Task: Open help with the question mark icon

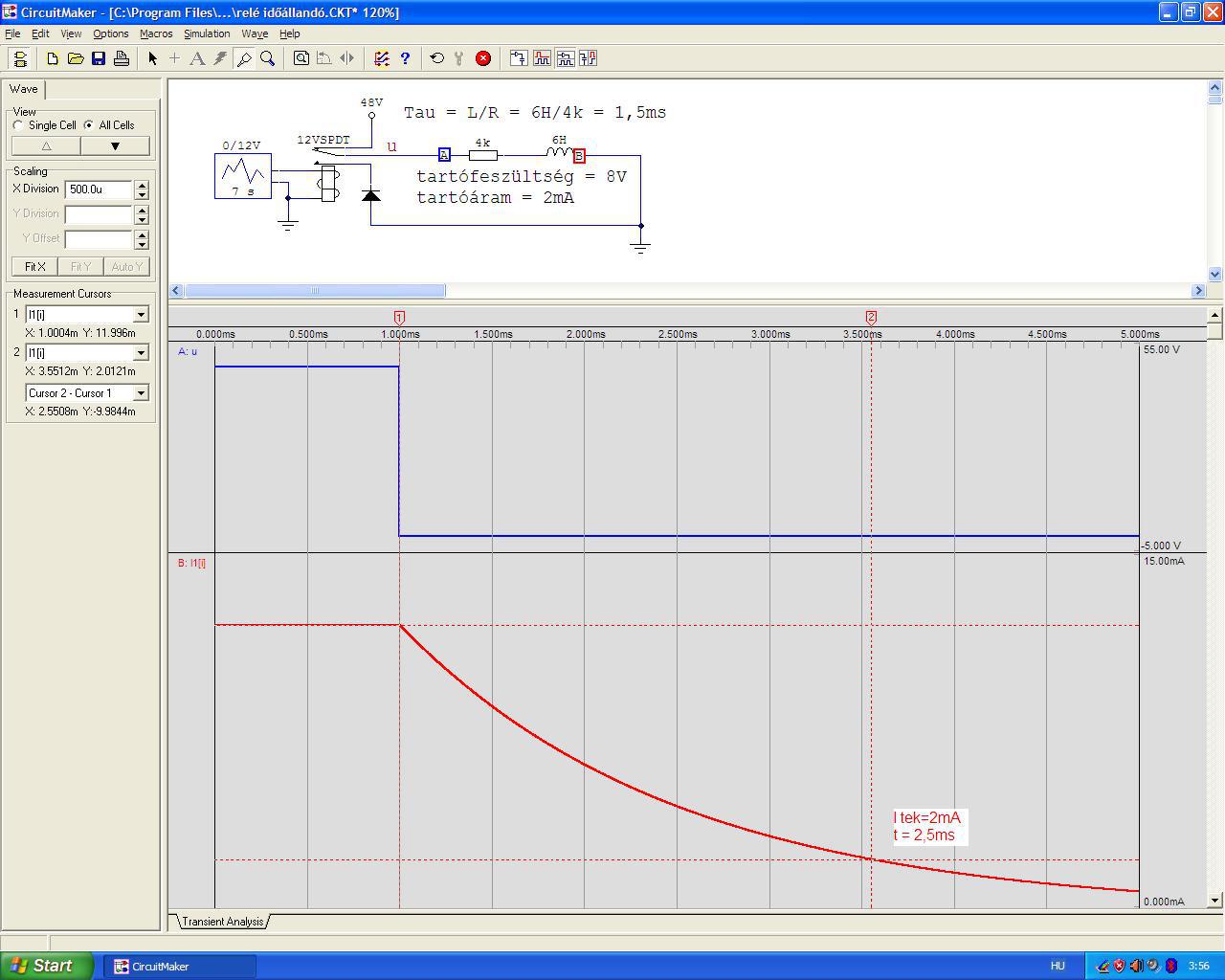Action: 405,58
